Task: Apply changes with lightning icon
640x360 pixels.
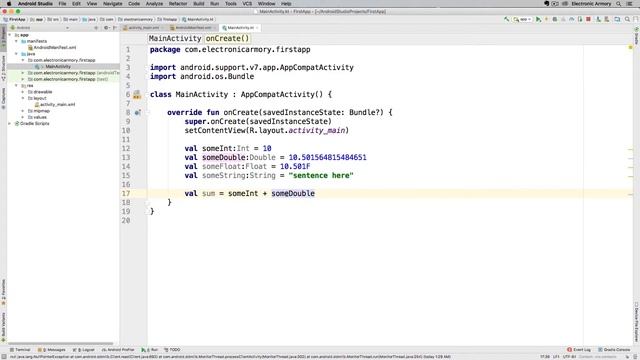Action: [x=547, y=19]
